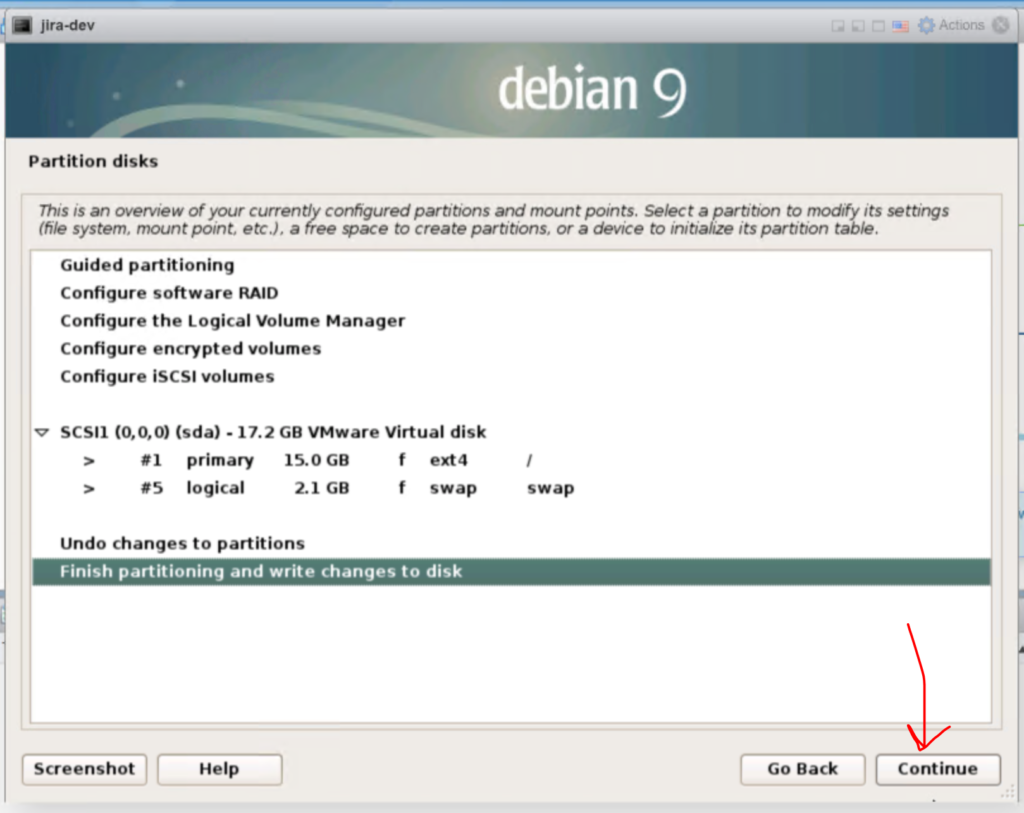This screenshot has width=1024, height=813.
Task: Click the Screenshot button
Action: coord(84,769)
